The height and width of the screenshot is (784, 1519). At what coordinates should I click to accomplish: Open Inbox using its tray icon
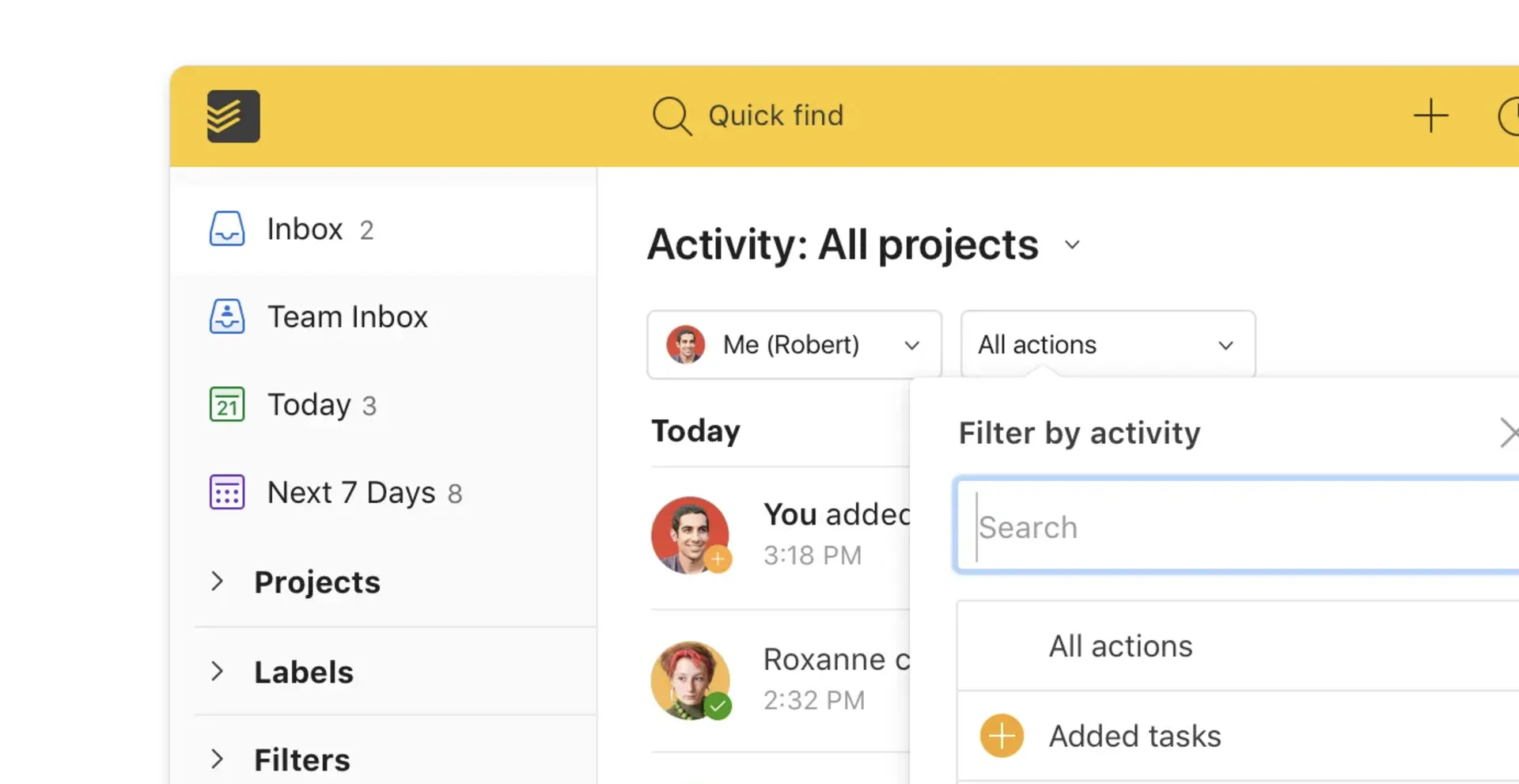coord(227,229)
